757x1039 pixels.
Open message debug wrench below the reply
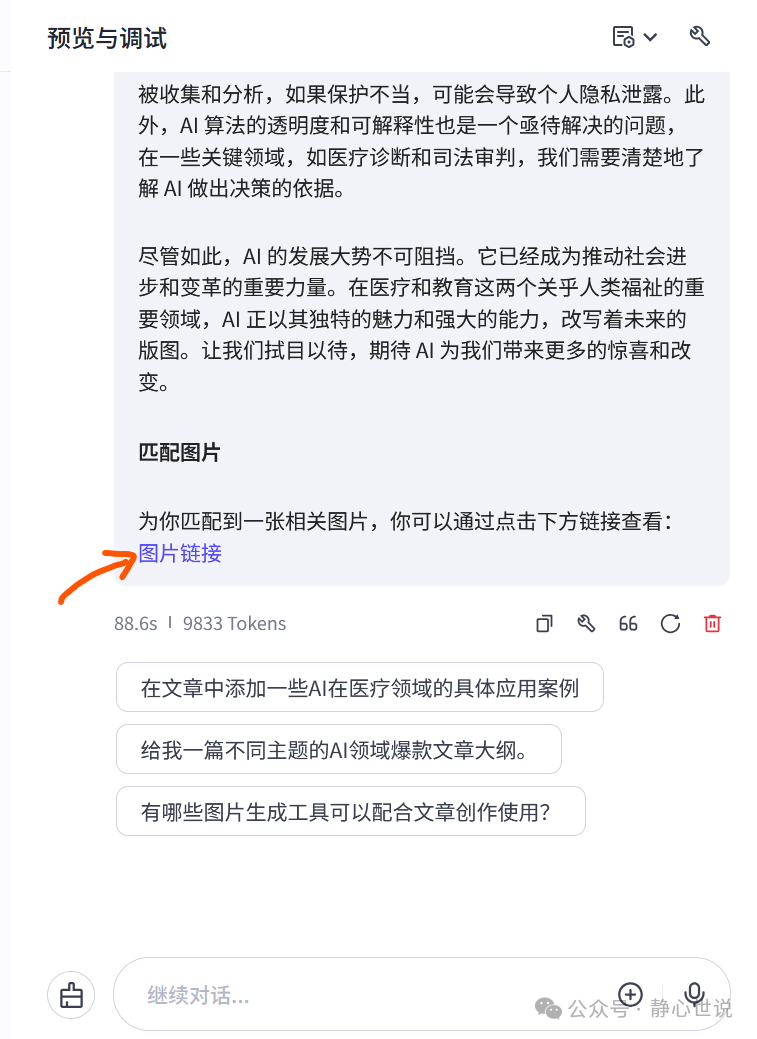point(586,624)
